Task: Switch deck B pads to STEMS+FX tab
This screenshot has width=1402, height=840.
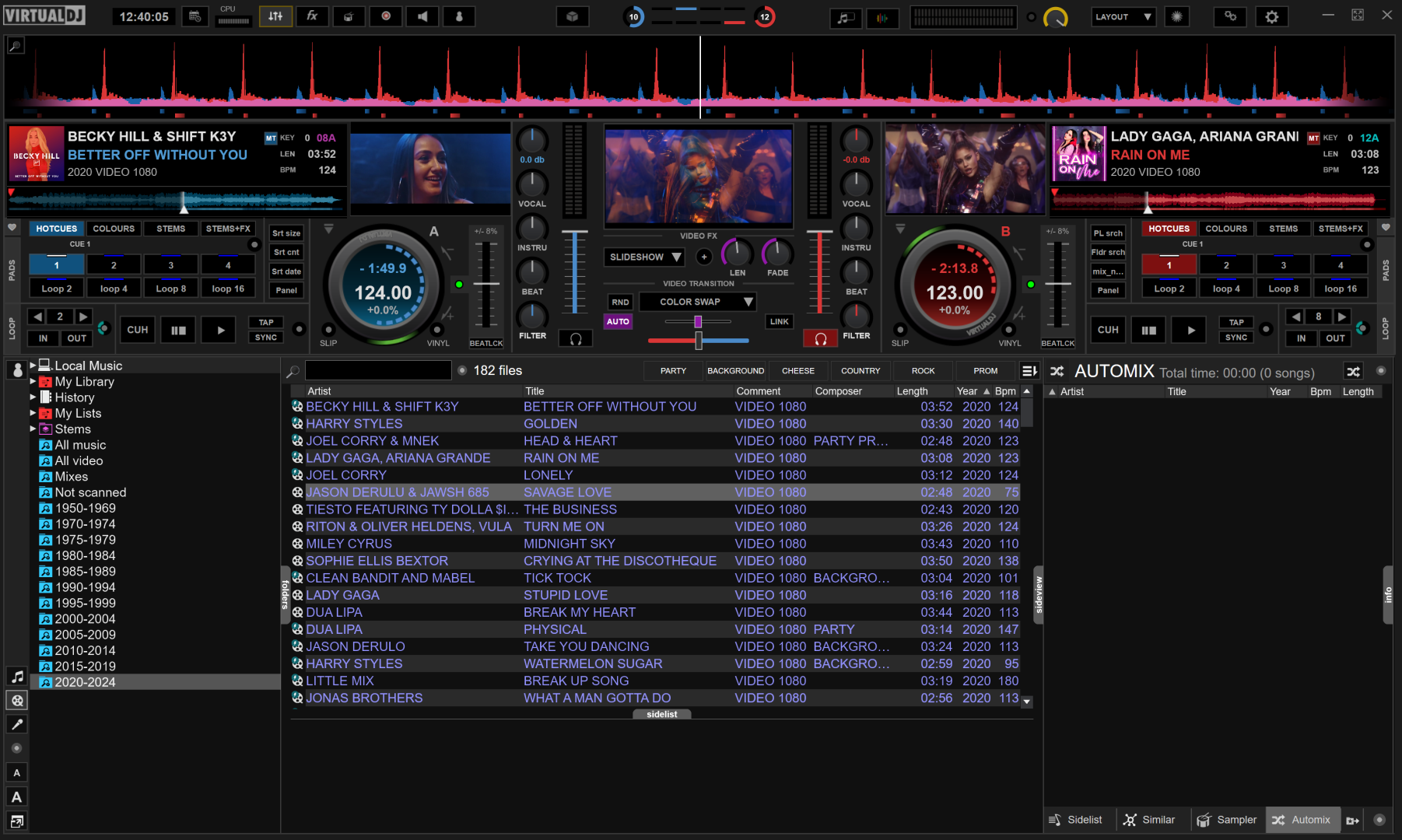Action: (1341, 229)
